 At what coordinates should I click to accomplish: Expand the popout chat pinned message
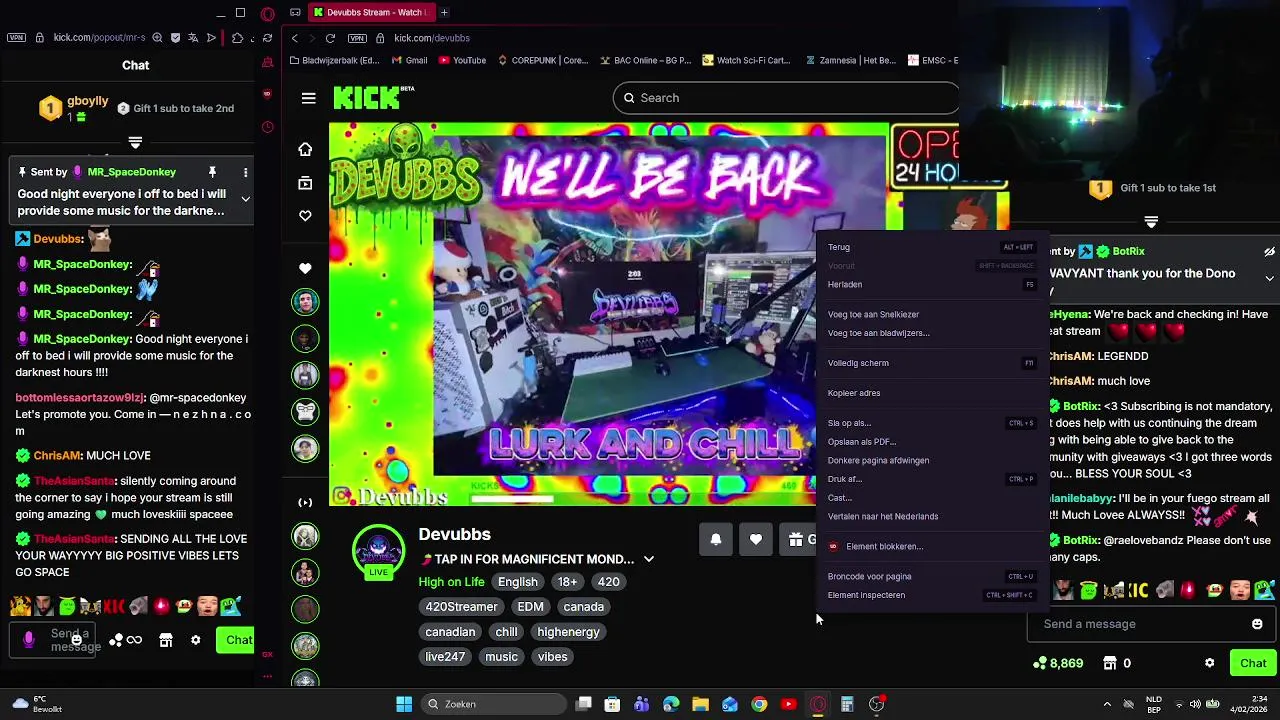[245, 199]
